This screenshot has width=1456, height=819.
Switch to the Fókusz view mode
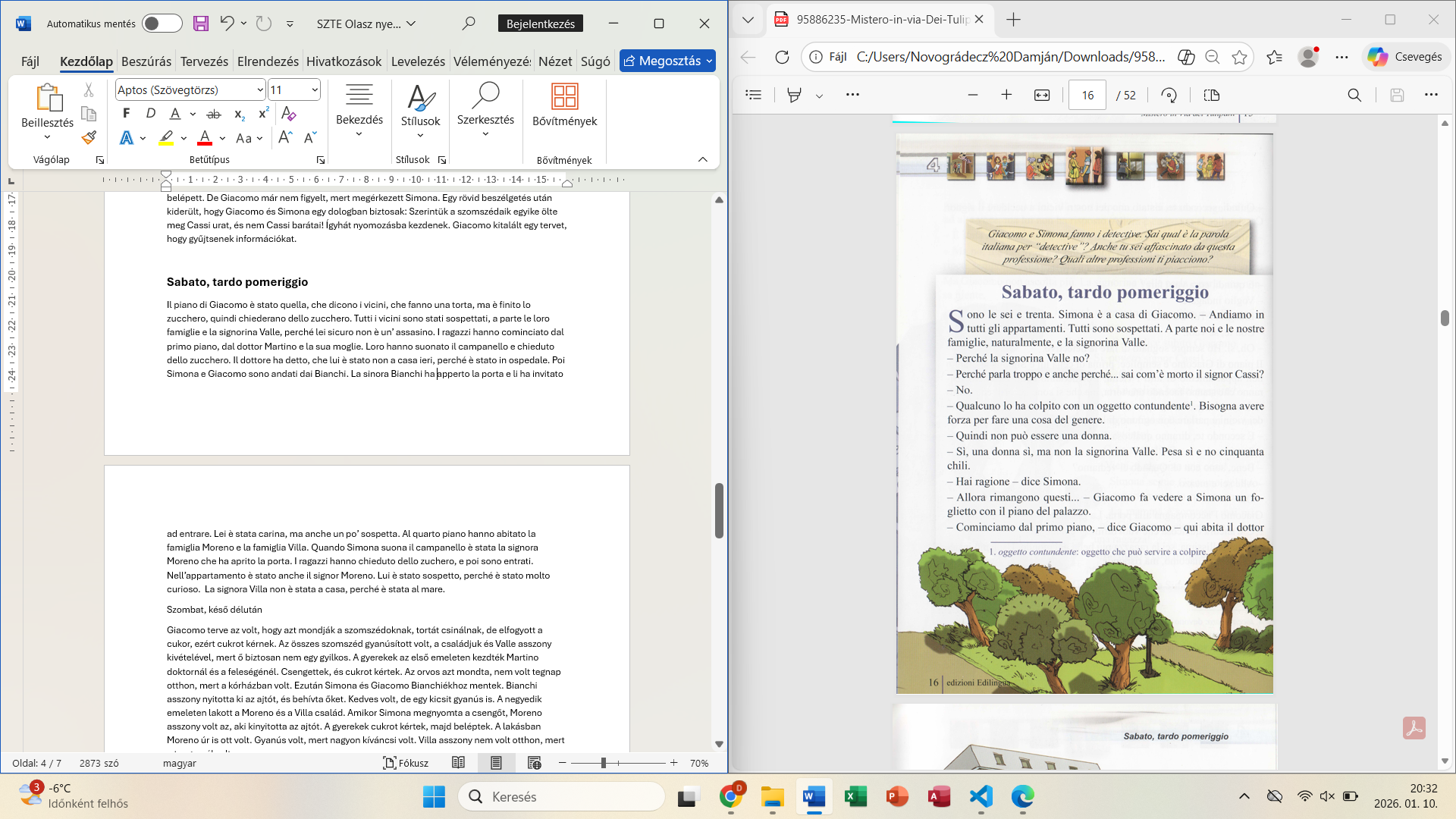point(406,763)
